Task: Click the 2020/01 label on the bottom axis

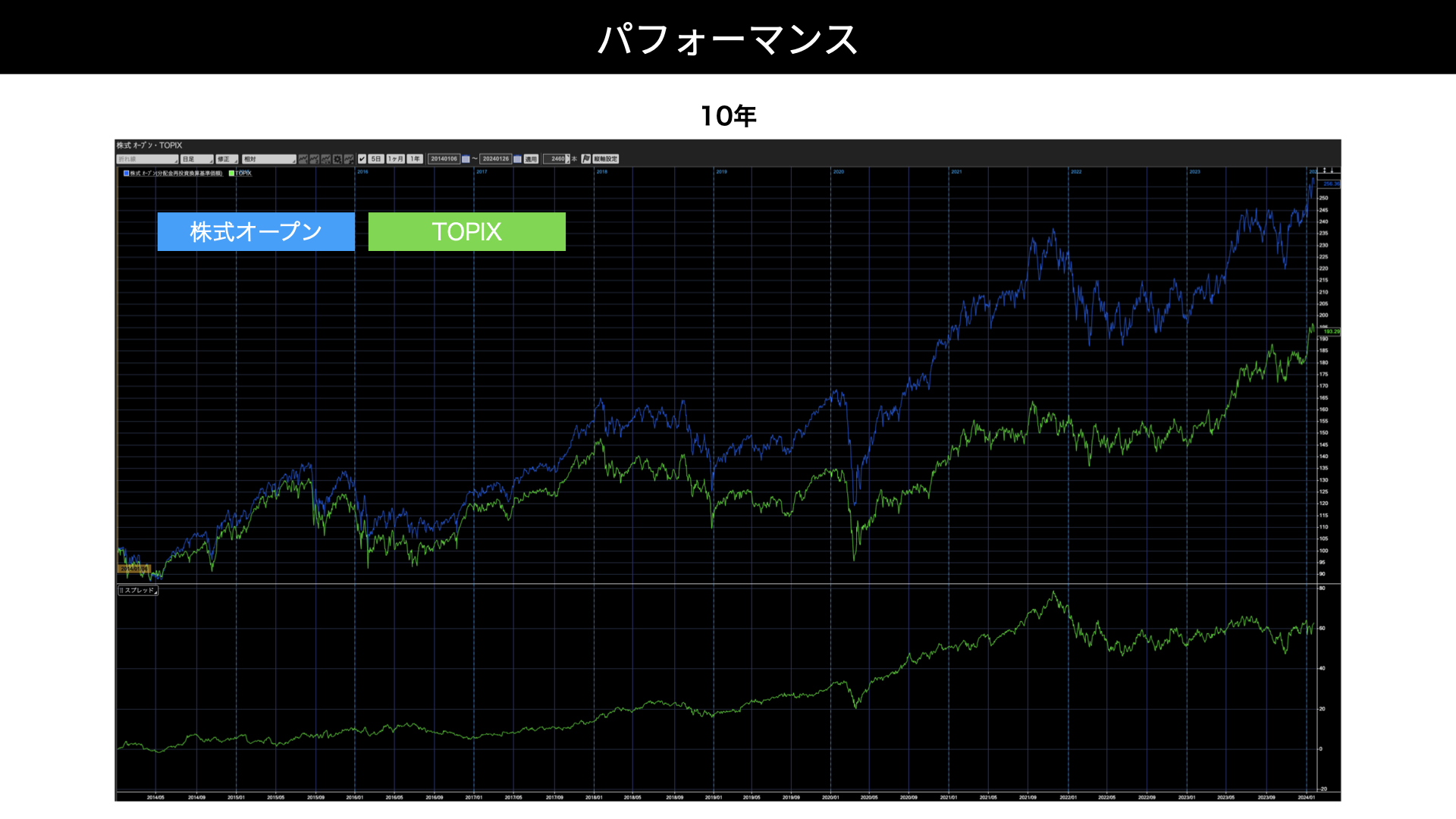Action: [830, 797]
